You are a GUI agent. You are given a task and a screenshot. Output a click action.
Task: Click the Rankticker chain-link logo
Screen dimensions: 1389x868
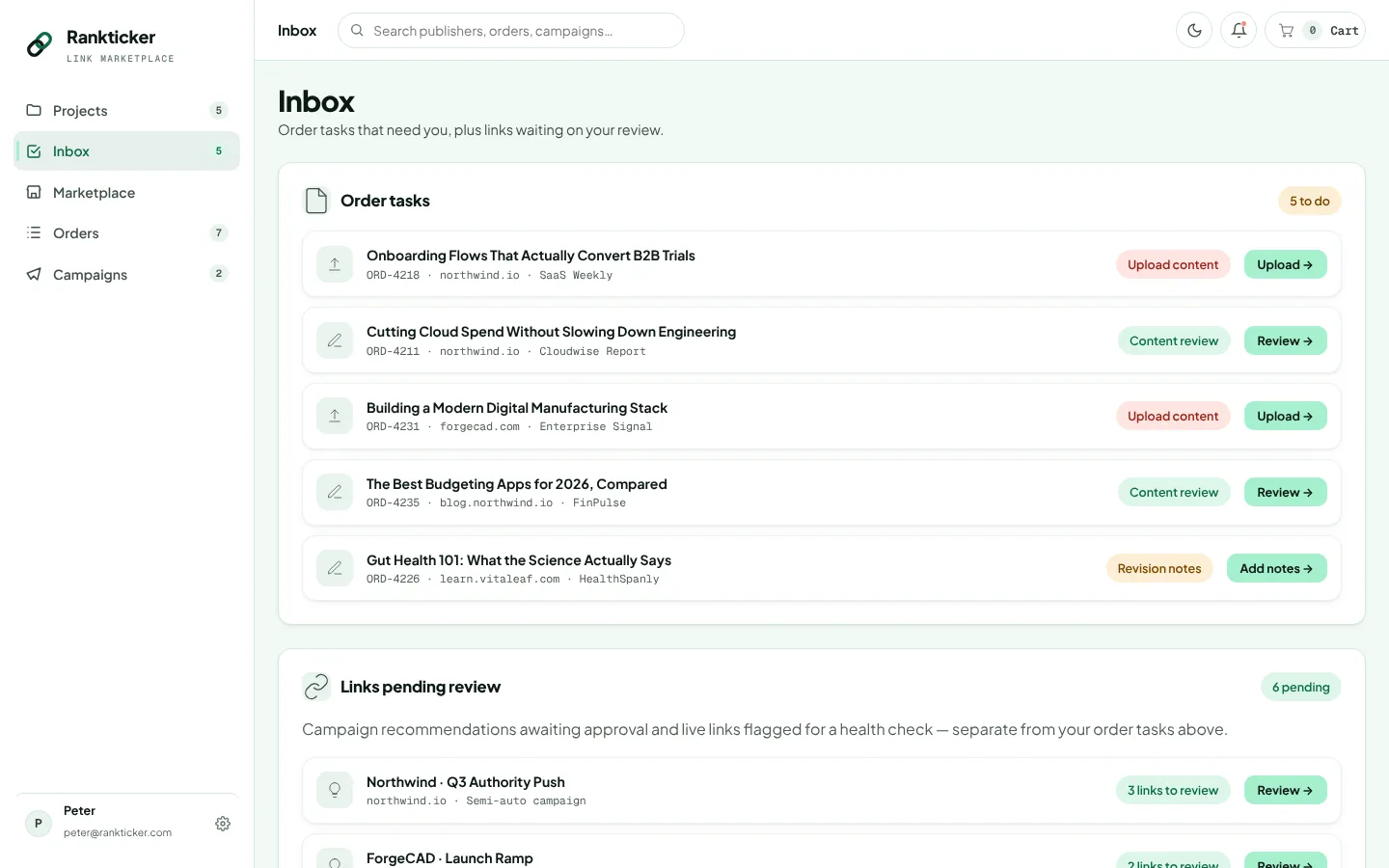tap(40, 44)
